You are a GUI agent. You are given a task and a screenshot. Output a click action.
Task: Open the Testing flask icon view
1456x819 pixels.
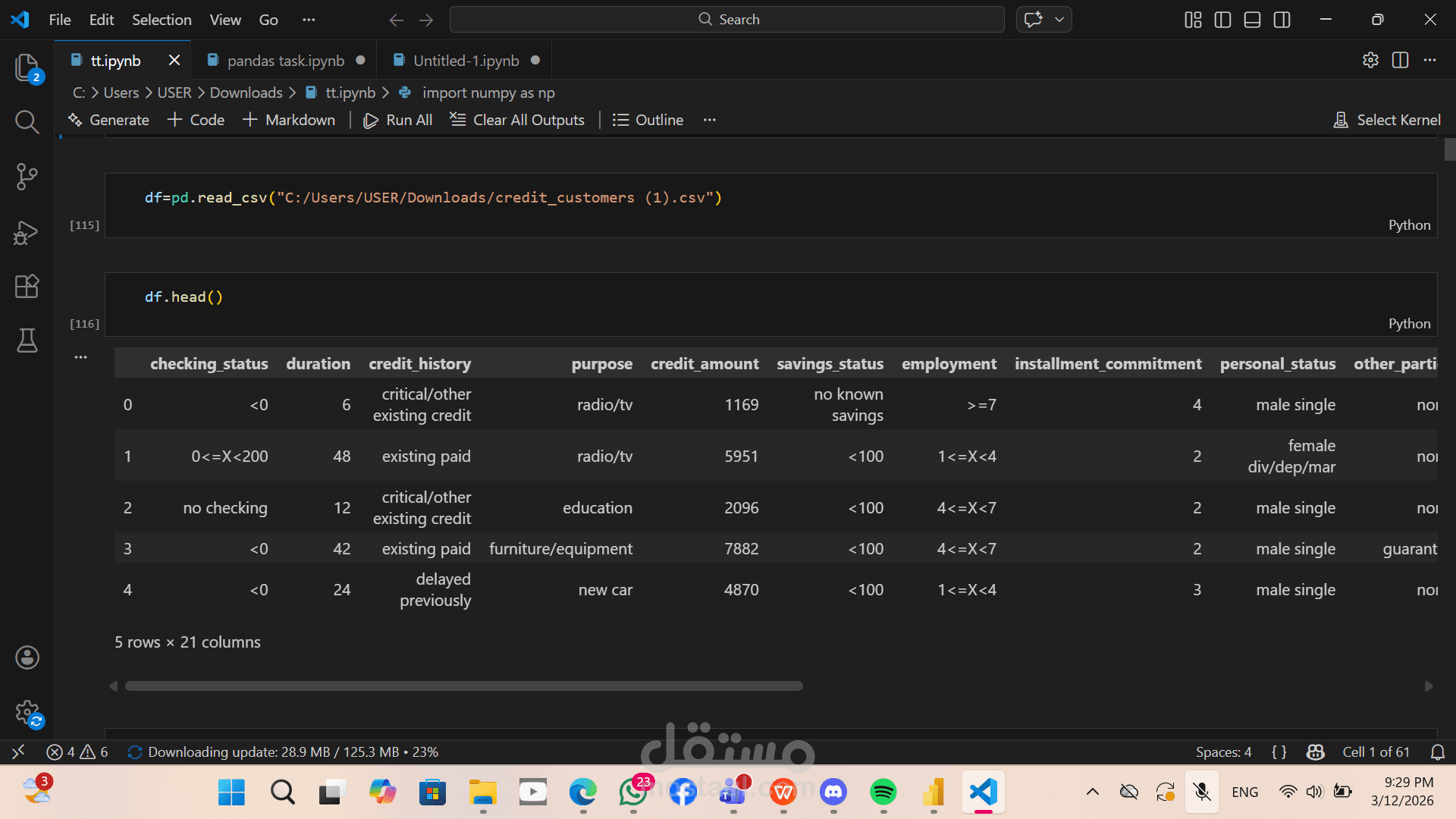[27, 340]
